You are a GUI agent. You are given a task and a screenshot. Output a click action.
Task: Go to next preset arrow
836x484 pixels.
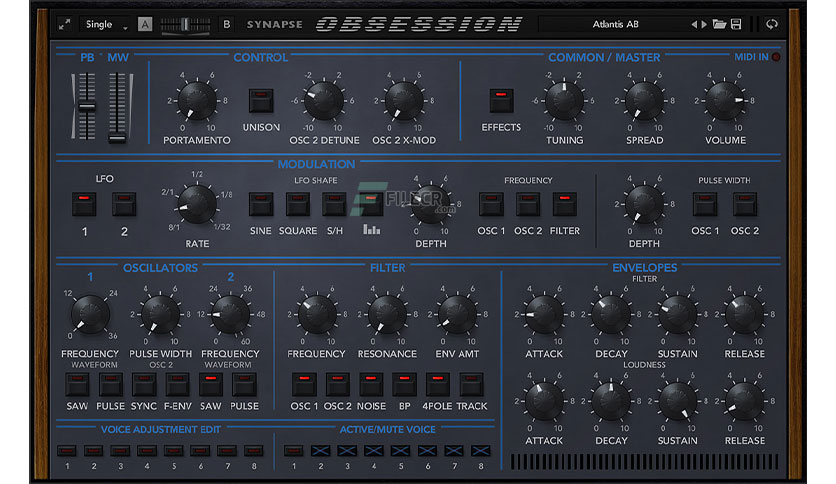click(x=704, y=24)
